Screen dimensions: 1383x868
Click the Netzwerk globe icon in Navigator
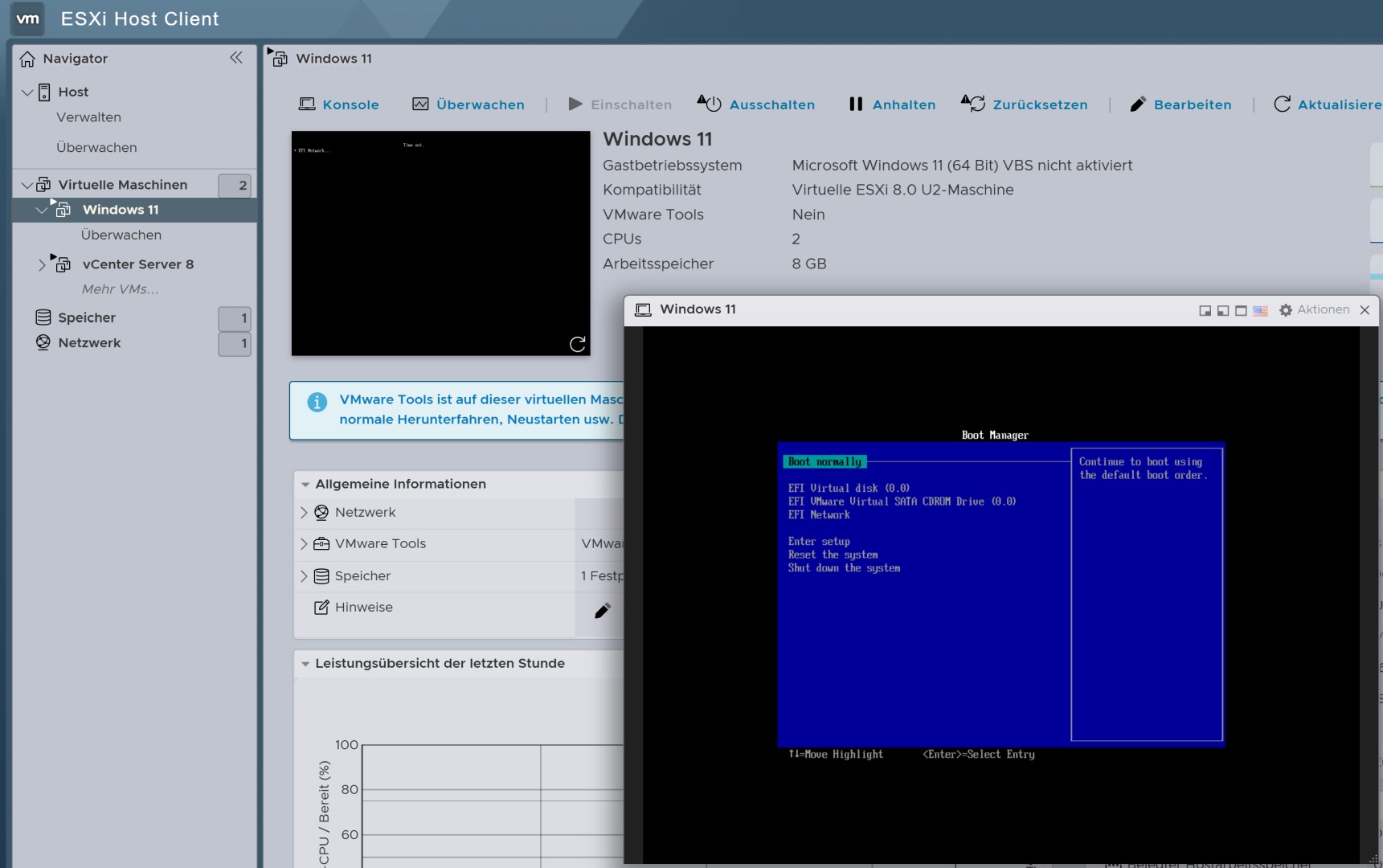pyautogui.click(x=43, y=342)
